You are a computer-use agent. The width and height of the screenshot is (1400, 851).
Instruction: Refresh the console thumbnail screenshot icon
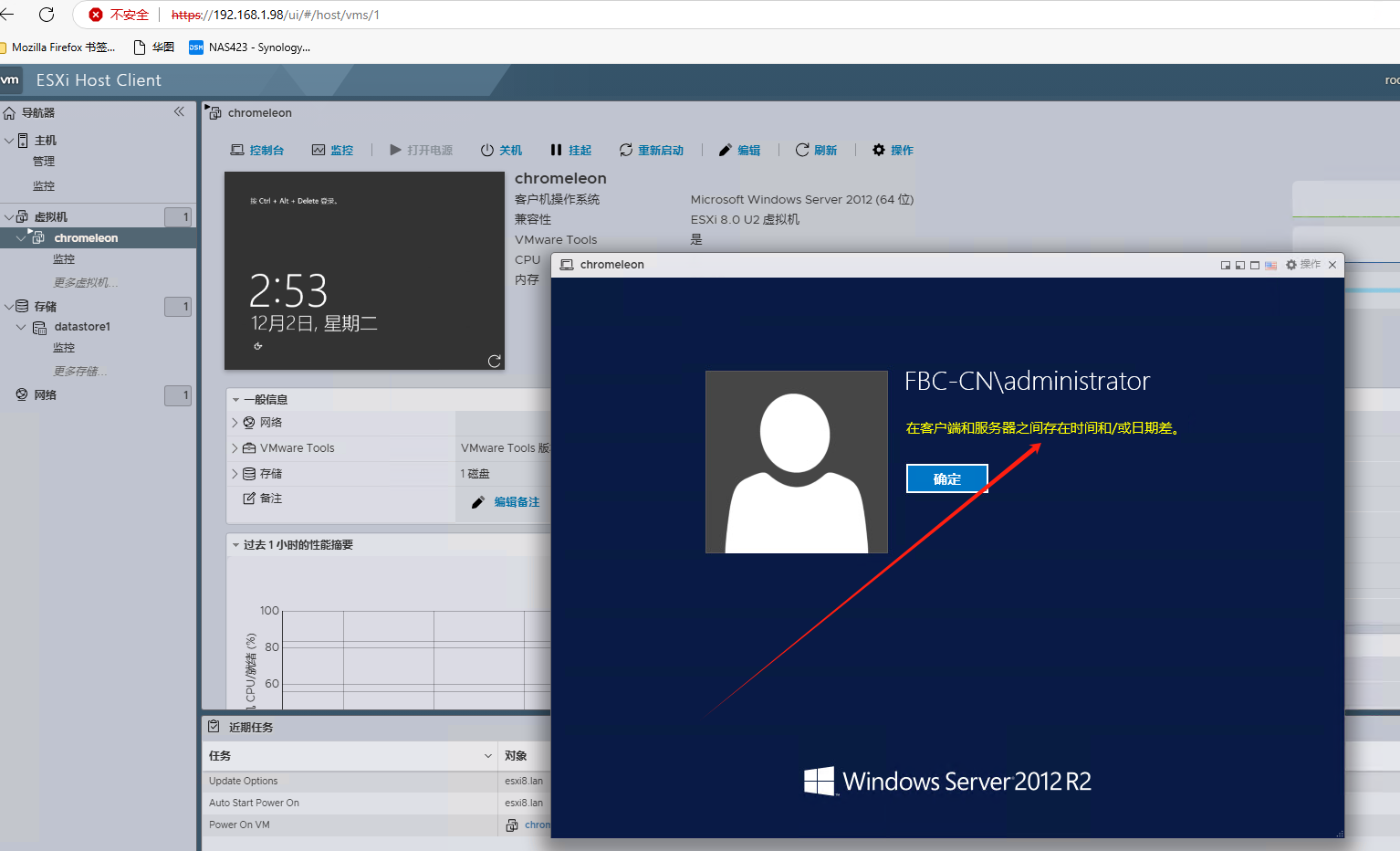click(x=495, y=361)
